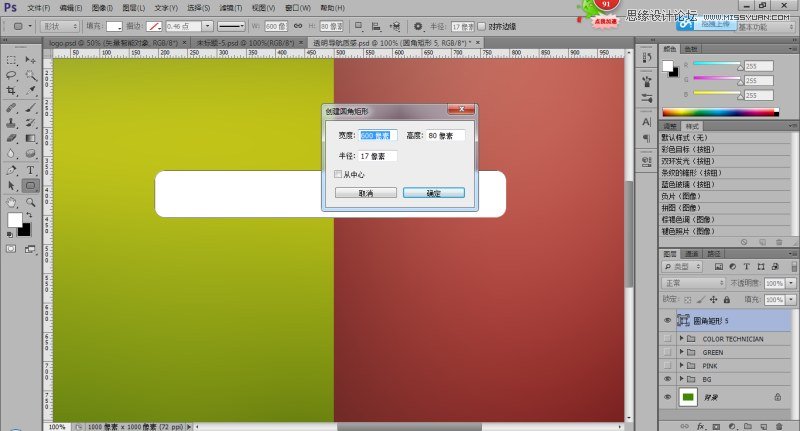Screen dimensions: 800x431
Task: Click the lock all icon in Layers panel
Action: coord(727,299)
